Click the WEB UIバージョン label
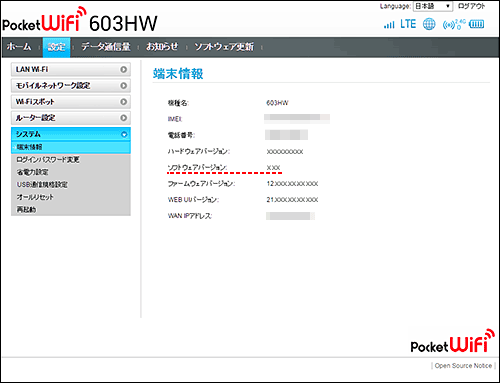Viewport: 500px width, 383px height. pyautogui.click(x=193, y=200)
